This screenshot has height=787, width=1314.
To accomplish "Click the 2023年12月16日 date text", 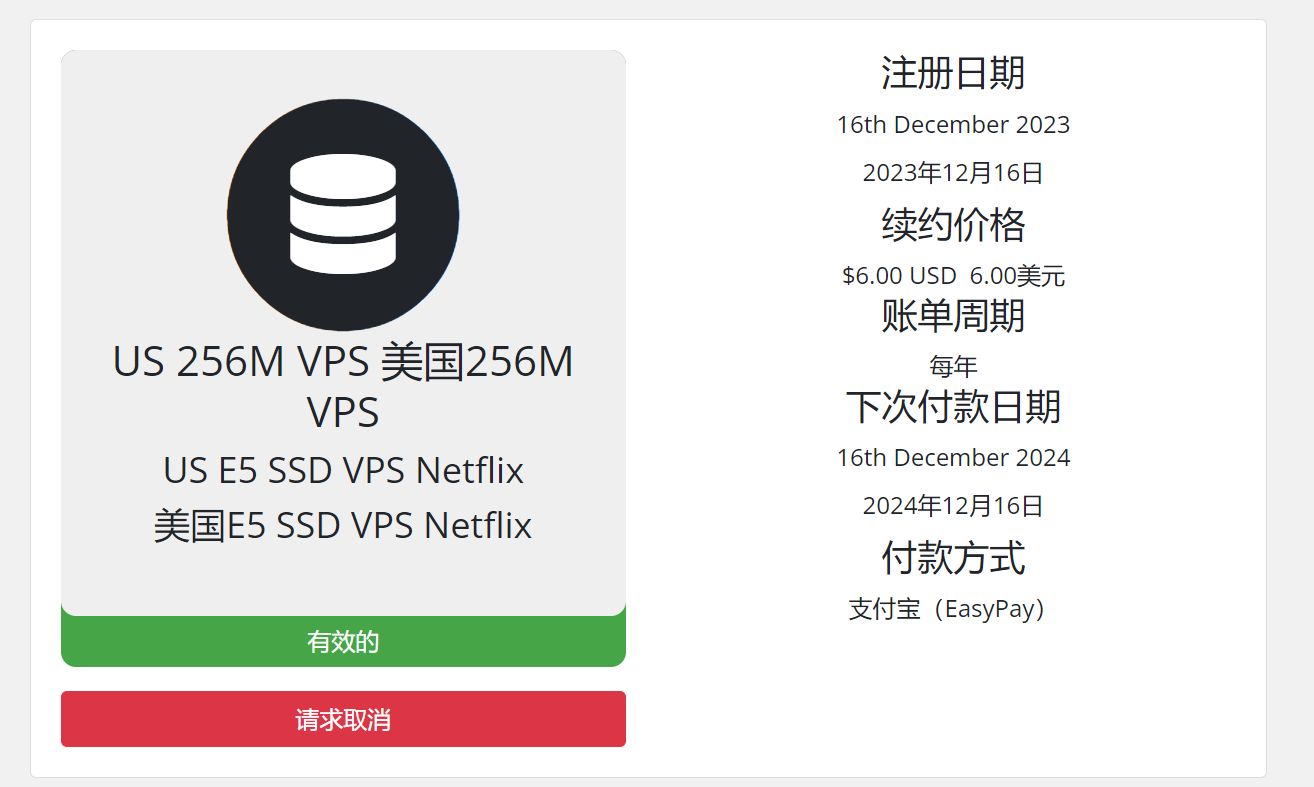I will (x=953, y=173).
